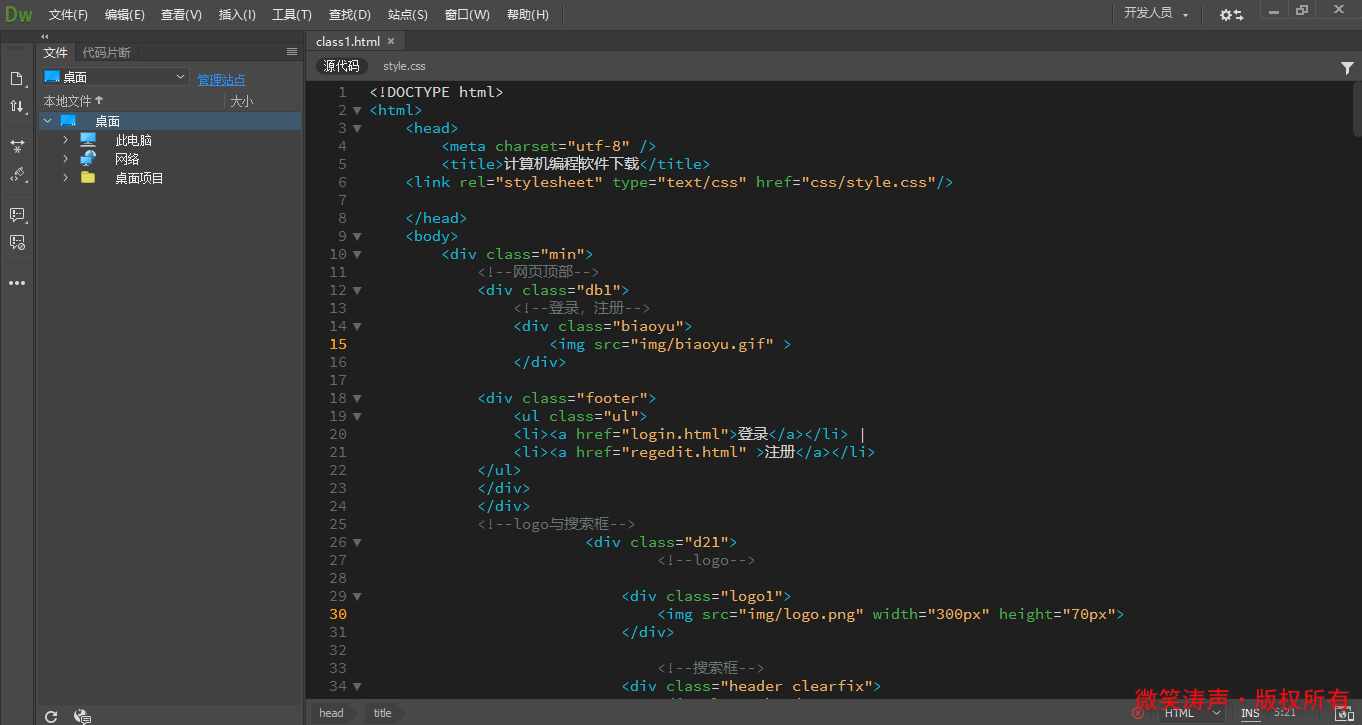Expand the 桌面项目 folder node
This screenshot has width=1362, height=725.
pos(66,178)
